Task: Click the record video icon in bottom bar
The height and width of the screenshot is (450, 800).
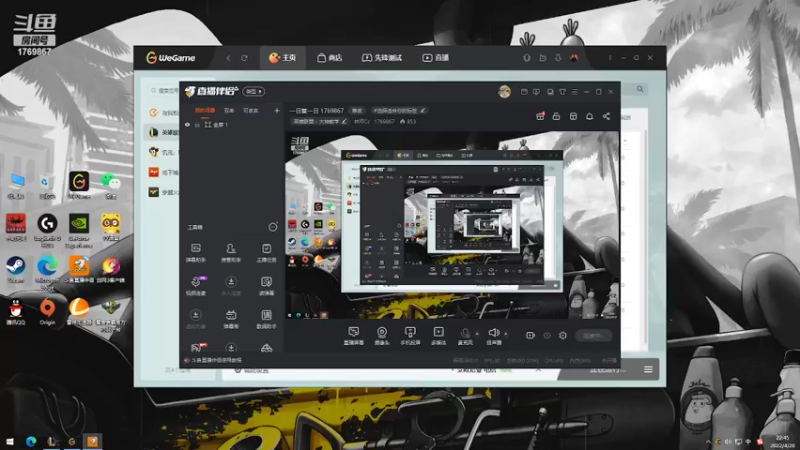Action: click(x=530, y=335)
